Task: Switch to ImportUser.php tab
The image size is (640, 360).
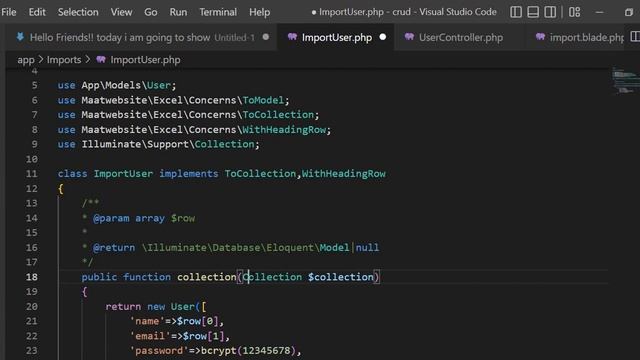Action: coord(337,38)
